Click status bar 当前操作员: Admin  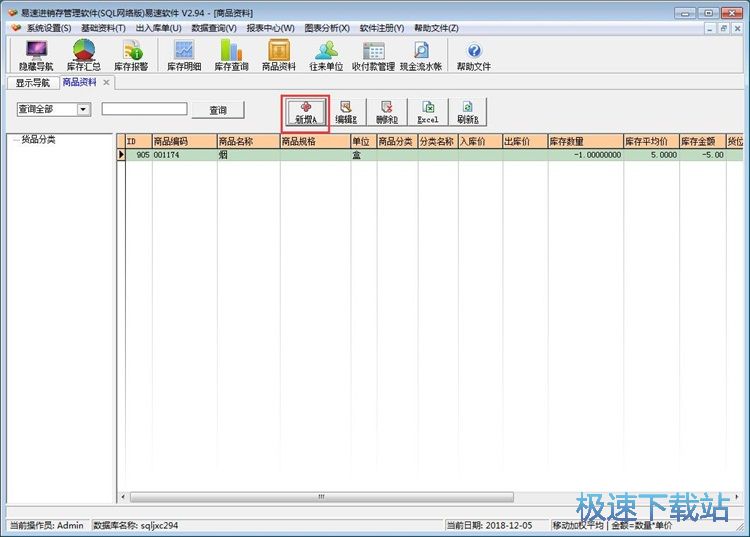pyautogui.click(x=46, y=525)
